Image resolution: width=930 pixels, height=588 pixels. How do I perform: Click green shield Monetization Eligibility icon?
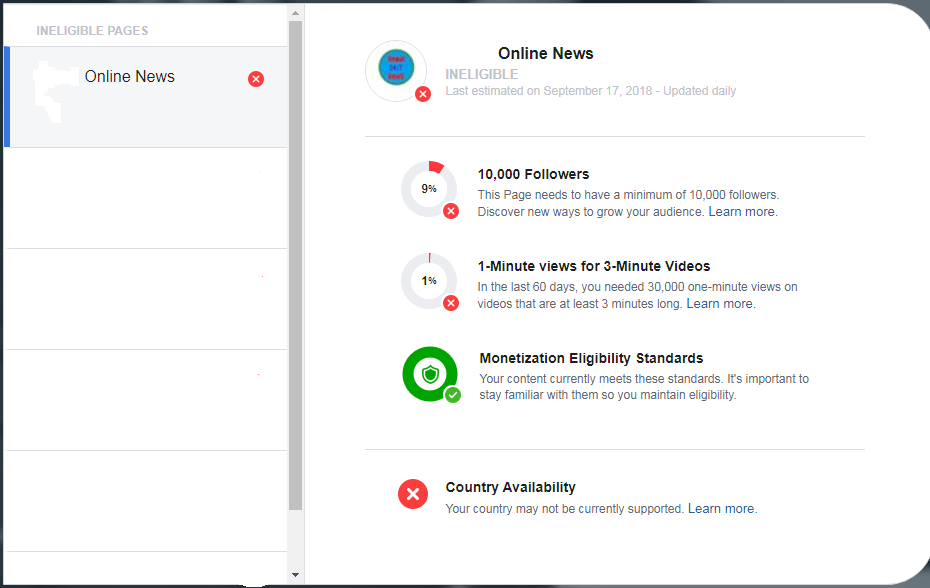[430, 374]
